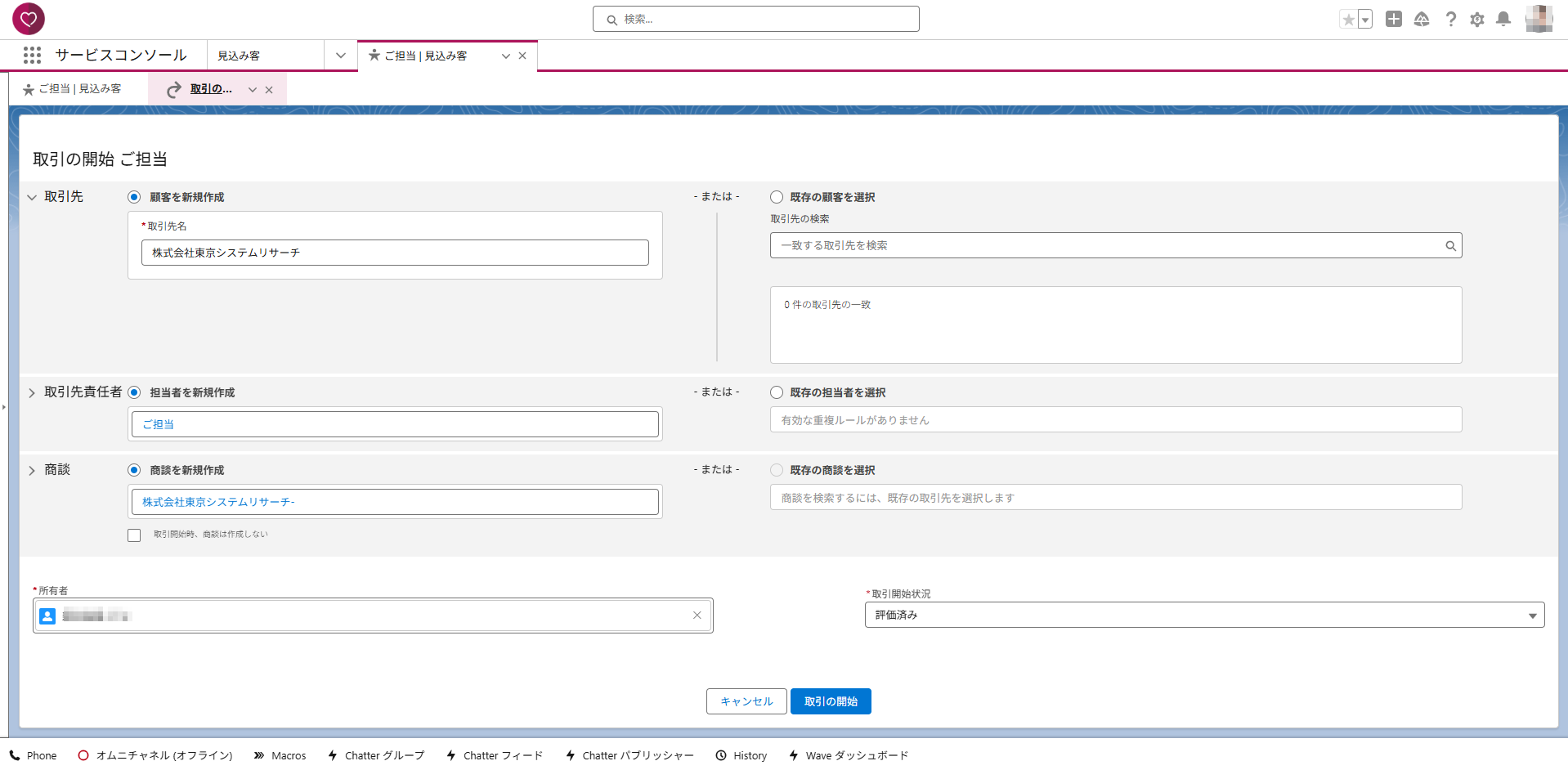Clear the owner field with X icon
1568x770 pixels.
(x=697, y=616)
